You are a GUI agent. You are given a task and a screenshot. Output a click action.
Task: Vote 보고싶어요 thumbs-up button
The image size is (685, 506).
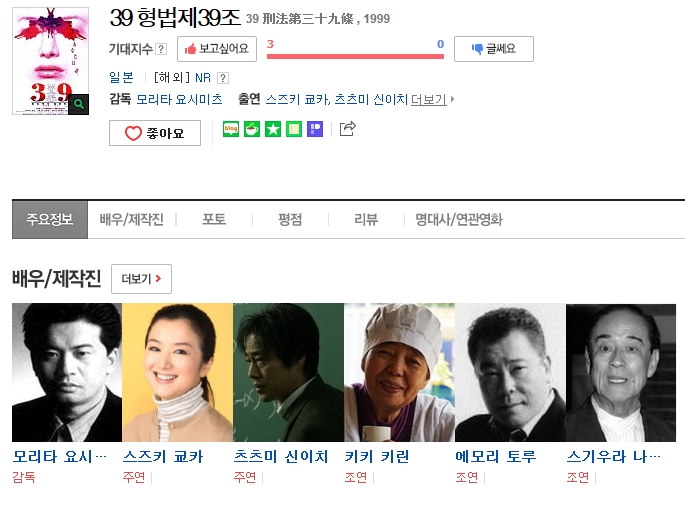(217, 49)
